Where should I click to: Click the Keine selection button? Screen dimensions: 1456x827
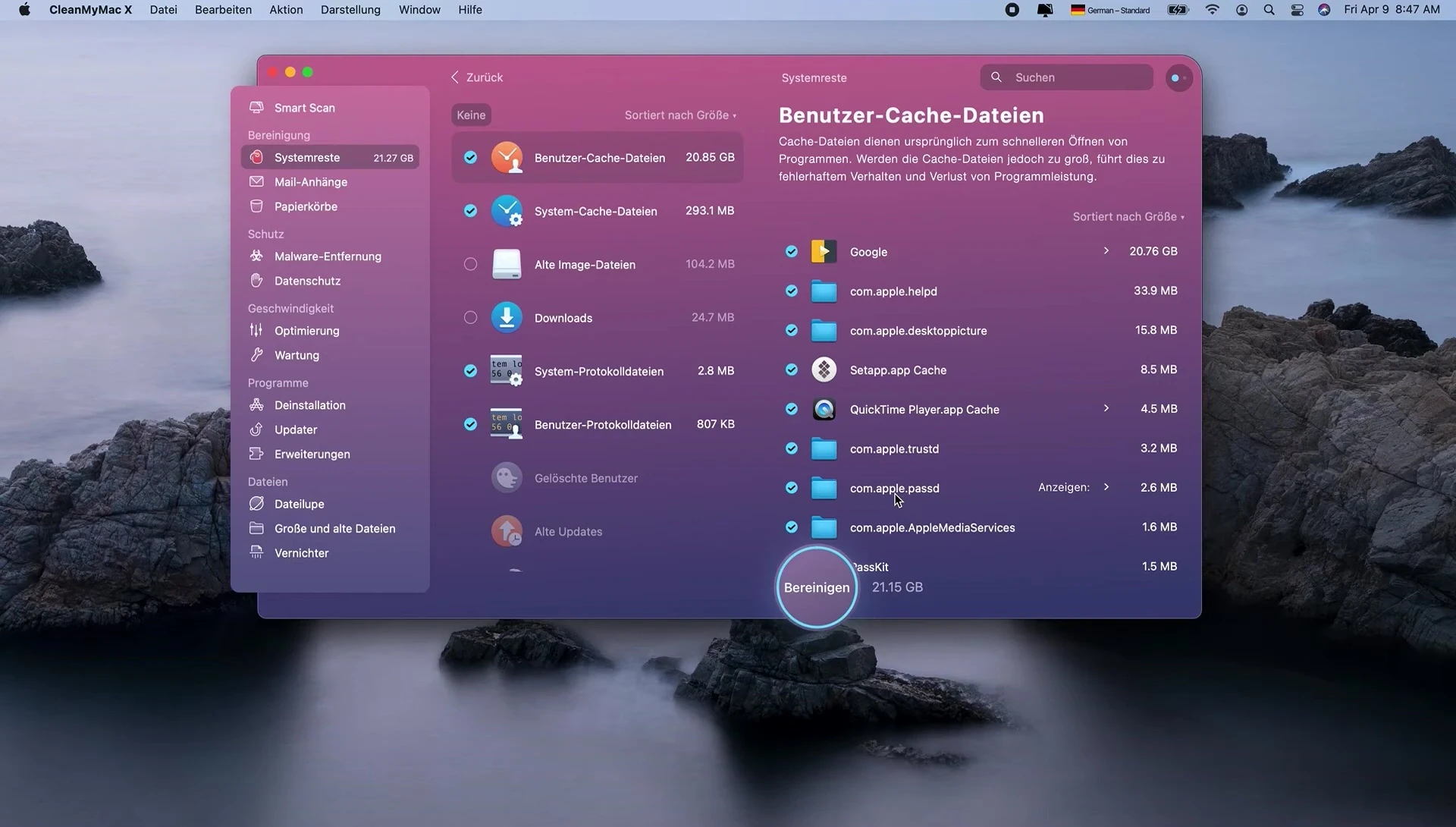point(471,115)
